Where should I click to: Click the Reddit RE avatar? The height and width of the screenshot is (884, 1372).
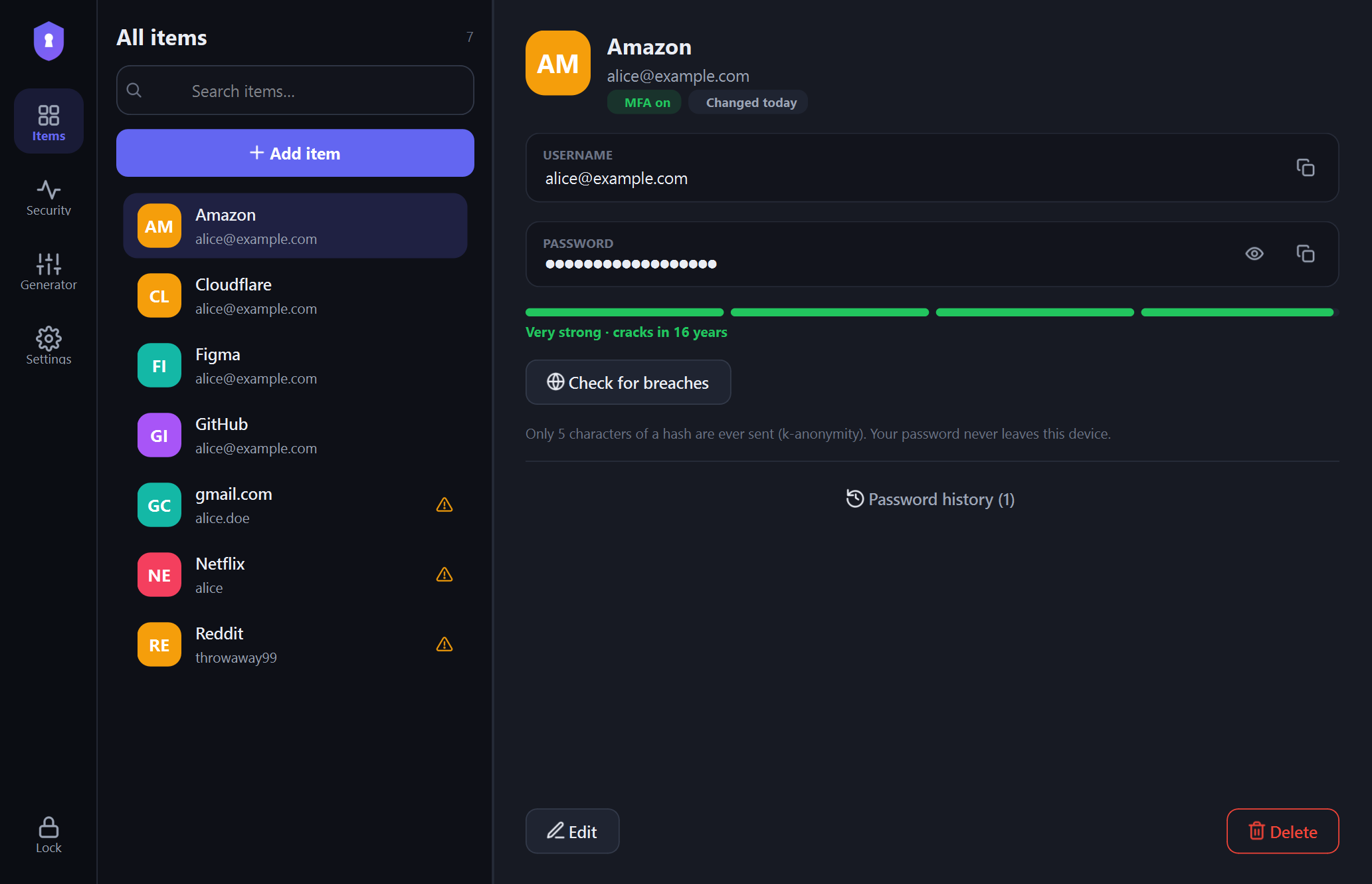pos(159,645)
